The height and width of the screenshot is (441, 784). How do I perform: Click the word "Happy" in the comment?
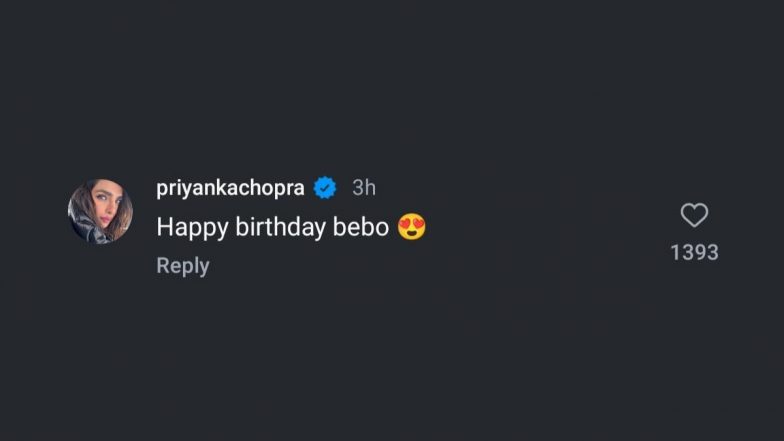pyautogui.click(x=192, y=228)
